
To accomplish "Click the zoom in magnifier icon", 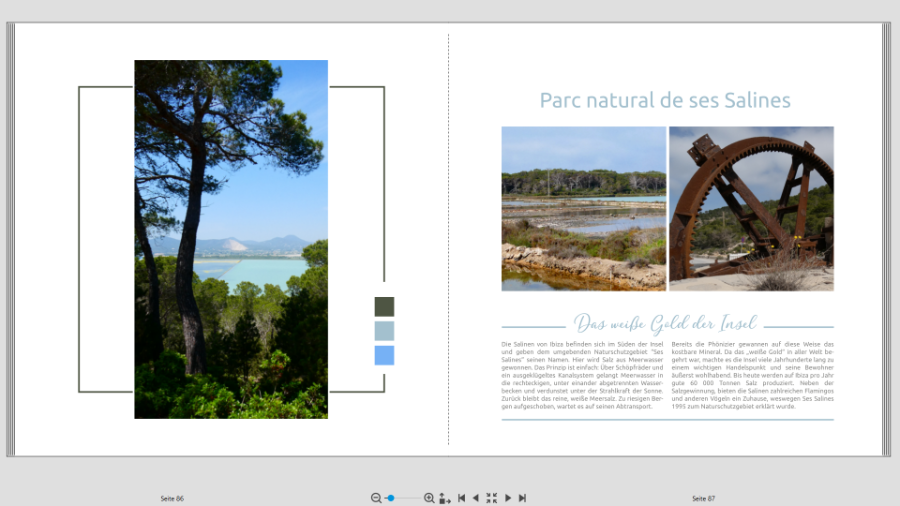I will coord(429,498).
